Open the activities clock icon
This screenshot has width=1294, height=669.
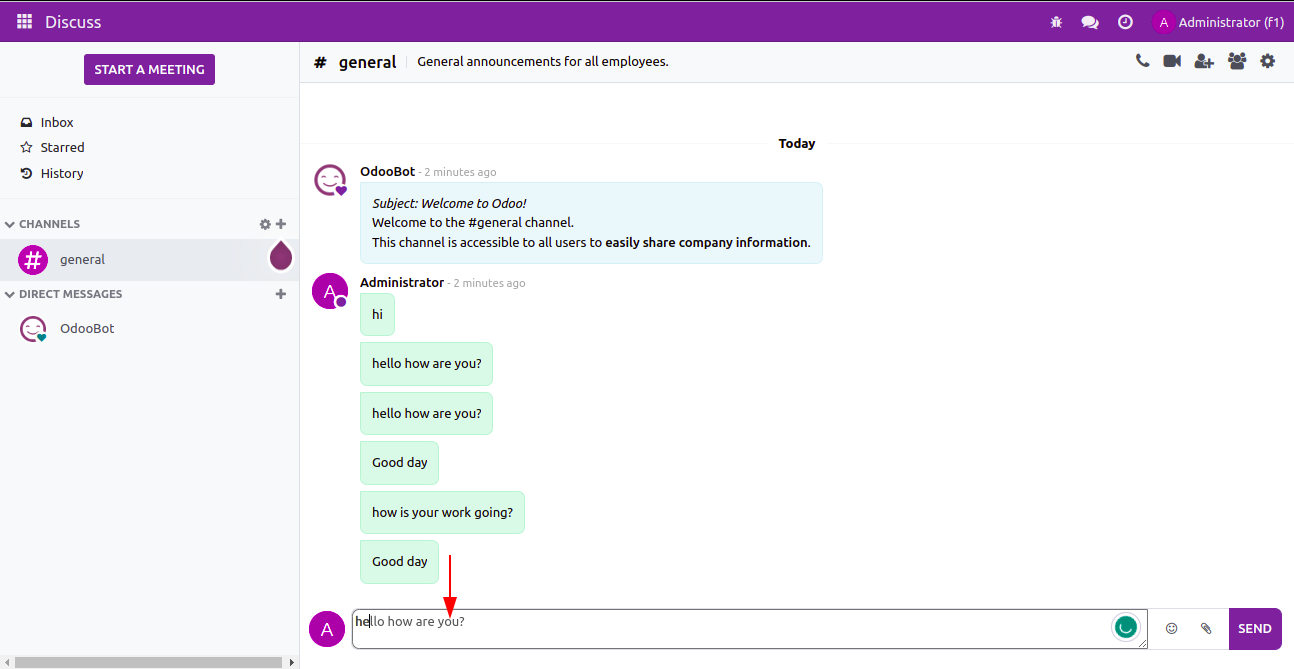point(1125,22)
